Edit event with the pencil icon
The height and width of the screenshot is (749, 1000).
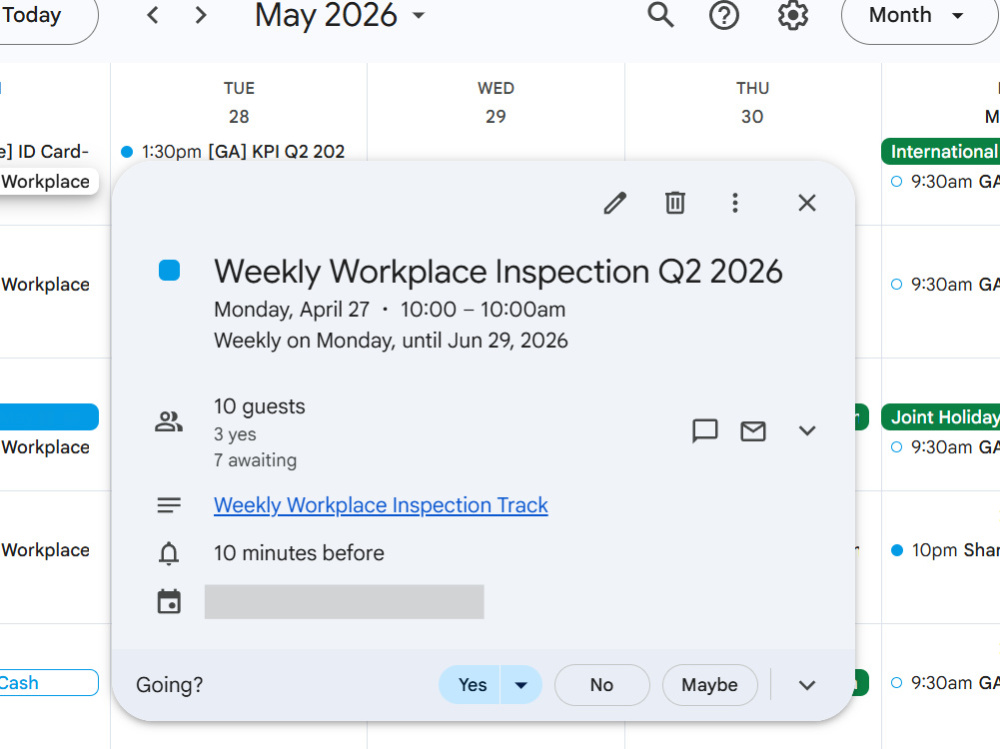615,203
